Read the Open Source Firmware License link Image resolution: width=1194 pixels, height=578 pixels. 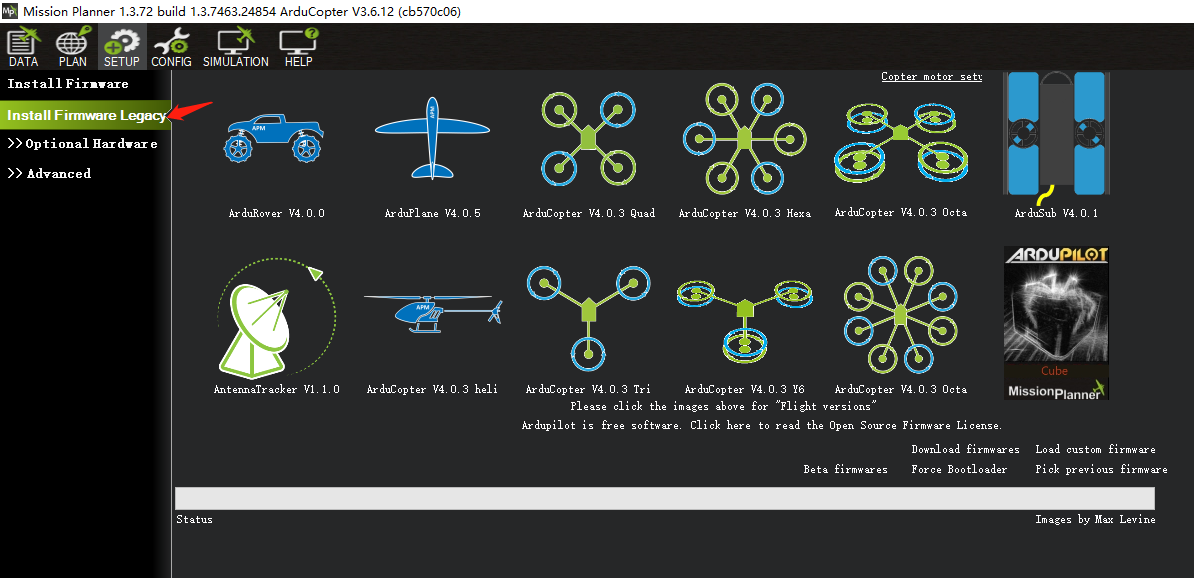pos(762,425)
